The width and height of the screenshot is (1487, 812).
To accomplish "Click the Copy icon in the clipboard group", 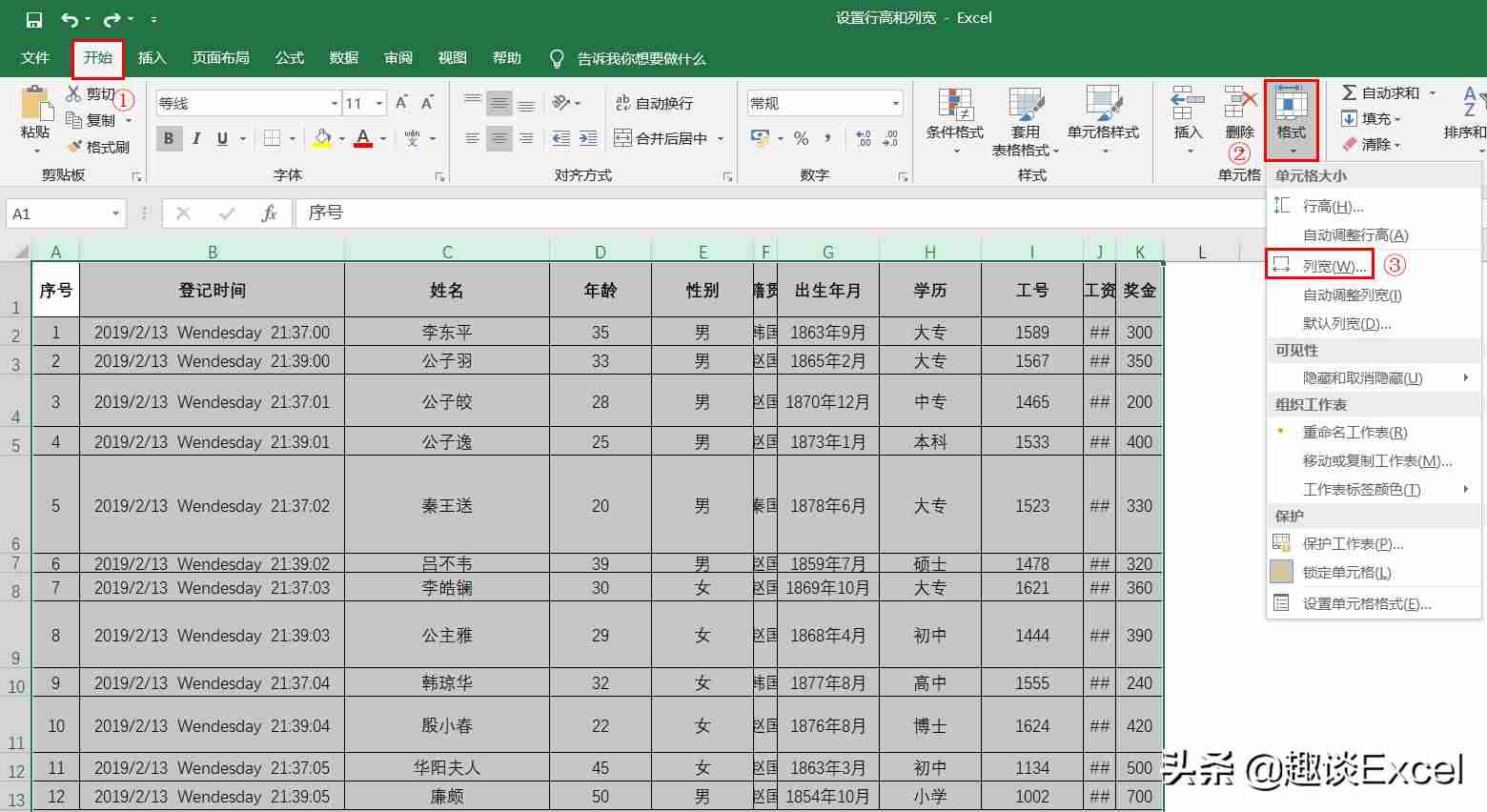I will (x=73, y=120).
